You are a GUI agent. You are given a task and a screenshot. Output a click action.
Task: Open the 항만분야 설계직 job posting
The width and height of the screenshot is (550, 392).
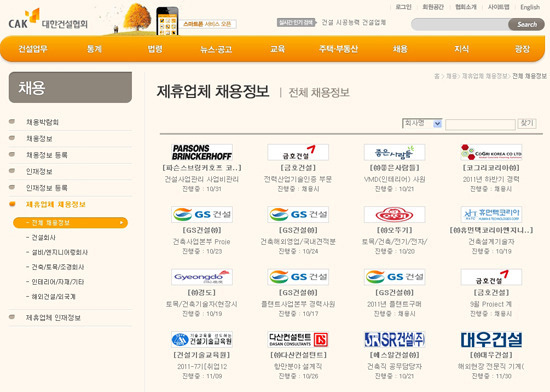298,366
